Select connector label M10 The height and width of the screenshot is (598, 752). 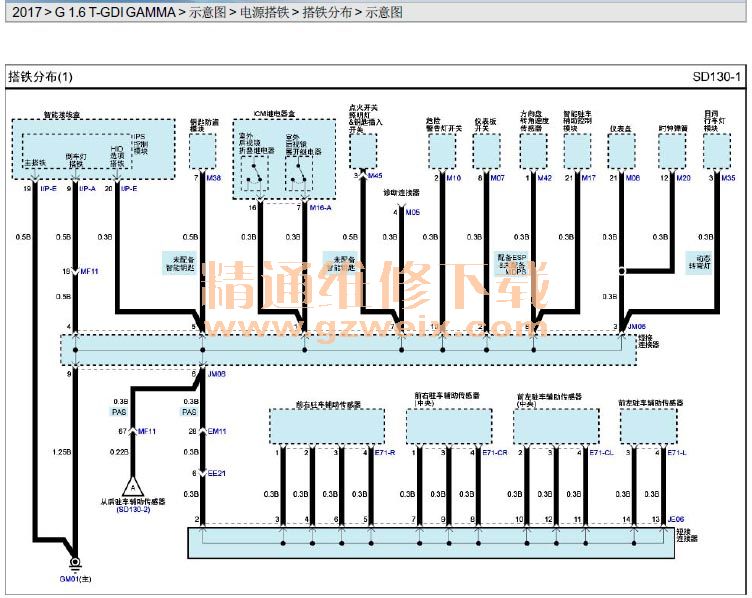[x=453, y=178]
